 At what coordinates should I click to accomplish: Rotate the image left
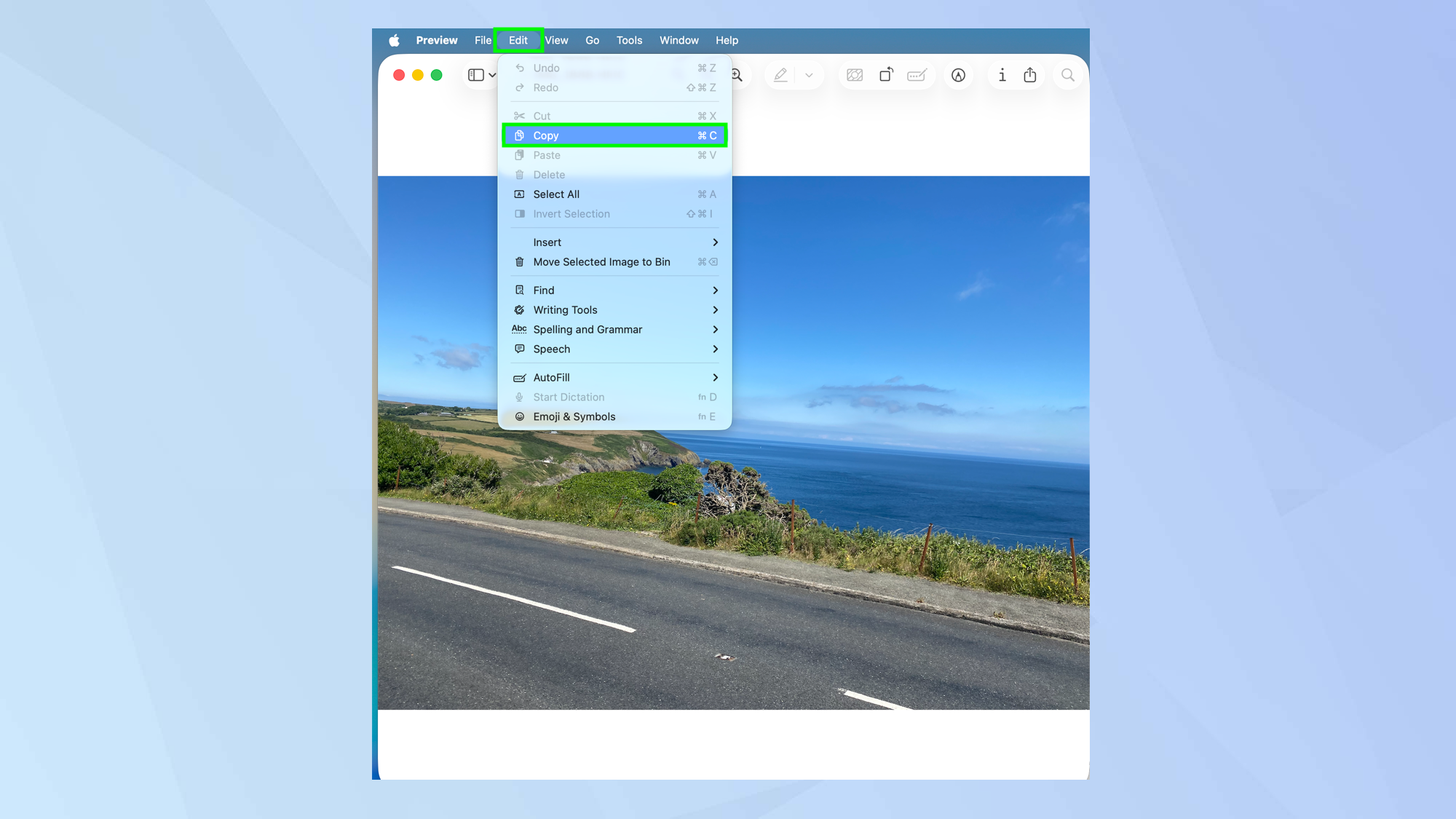(x=887, y=74)
